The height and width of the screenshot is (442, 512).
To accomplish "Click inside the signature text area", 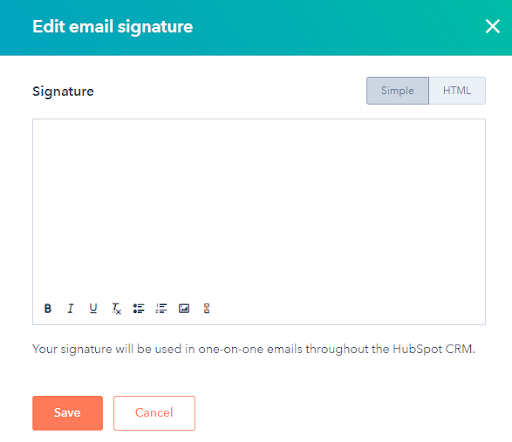I will point(259,207).
